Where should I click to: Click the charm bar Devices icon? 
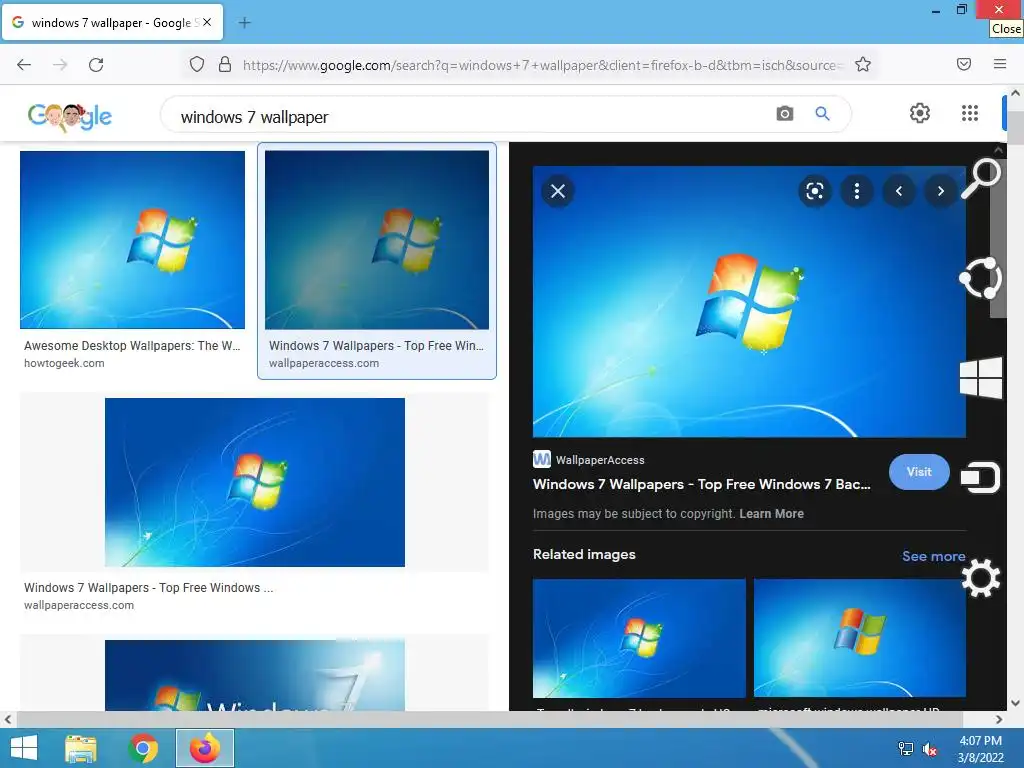981,477
